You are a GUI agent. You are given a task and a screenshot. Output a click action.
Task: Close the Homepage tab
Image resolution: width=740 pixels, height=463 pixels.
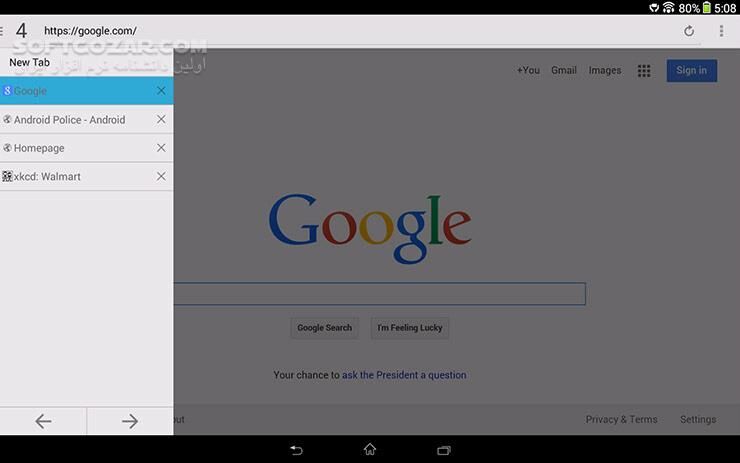[161, 148]
